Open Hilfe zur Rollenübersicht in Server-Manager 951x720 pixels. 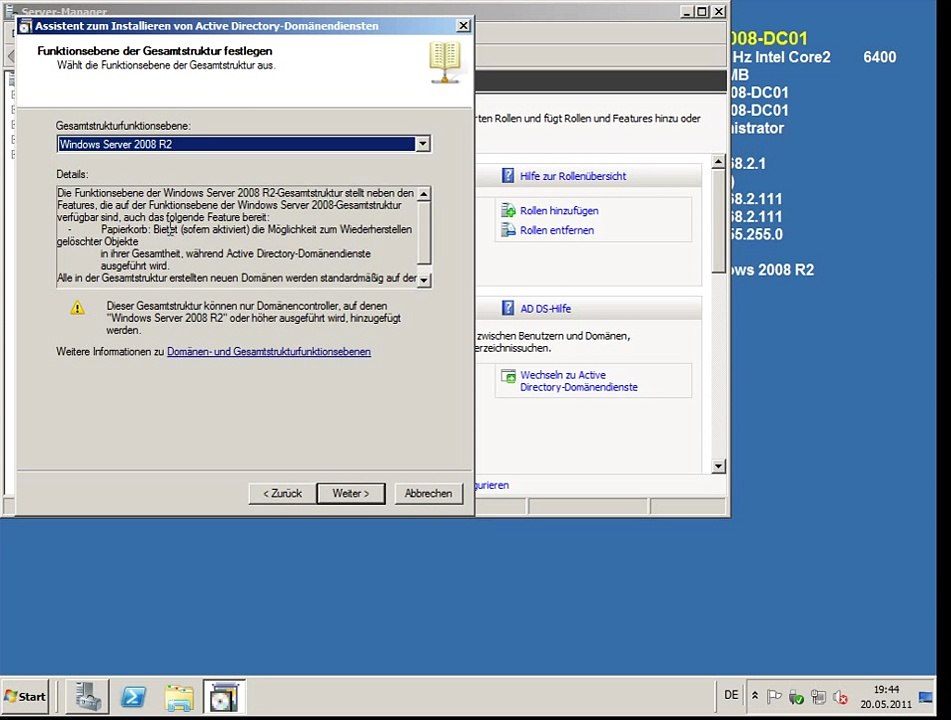pyautogui.click(x=573, y=176)
